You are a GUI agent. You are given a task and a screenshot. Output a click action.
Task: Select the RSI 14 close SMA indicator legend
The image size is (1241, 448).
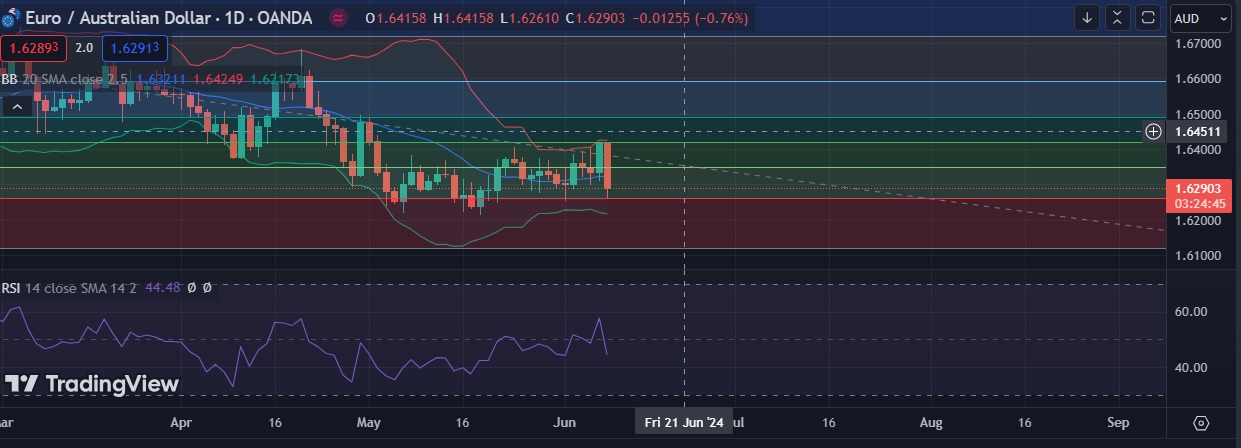point(69,287)
